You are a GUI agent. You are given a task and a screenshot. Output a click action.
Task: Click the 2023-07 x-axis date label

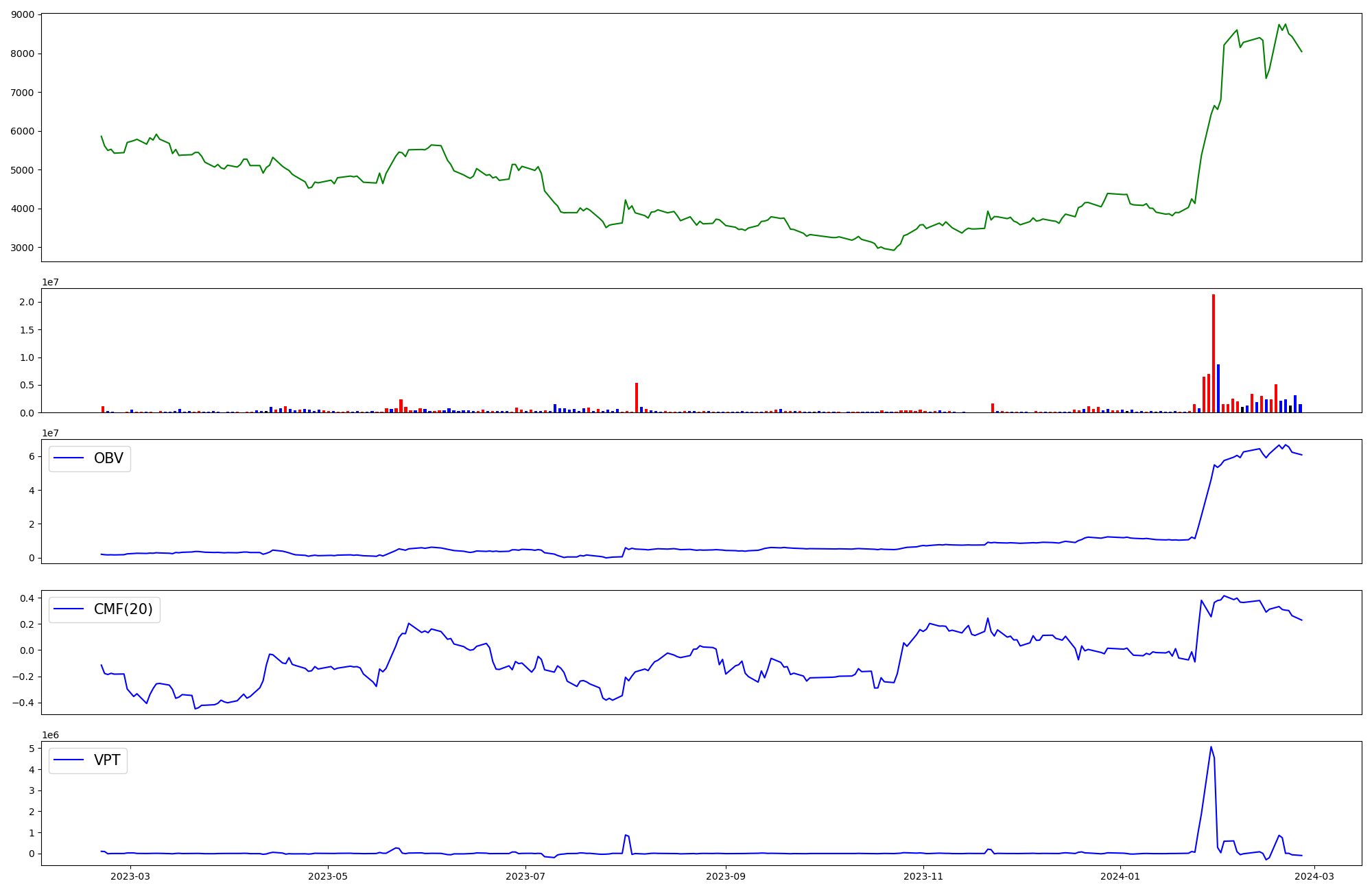click(525, 876)
